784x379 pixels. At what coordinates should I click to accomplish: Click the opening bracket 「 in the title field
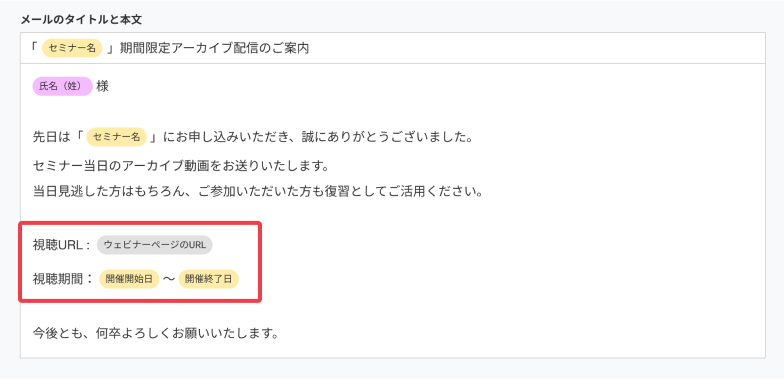pyautogui.click(x=34, y=48)
